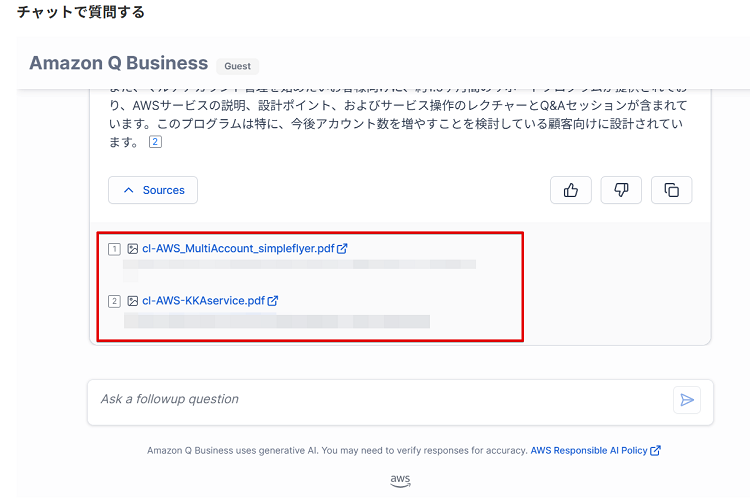Collapse the Sources list

click(x=153, y=190)
